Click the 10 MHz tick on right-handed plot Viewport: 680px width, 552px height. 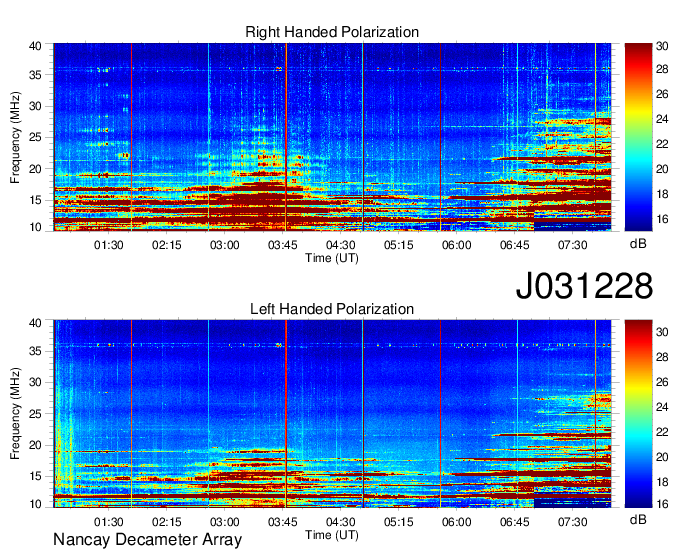(36, 227)
